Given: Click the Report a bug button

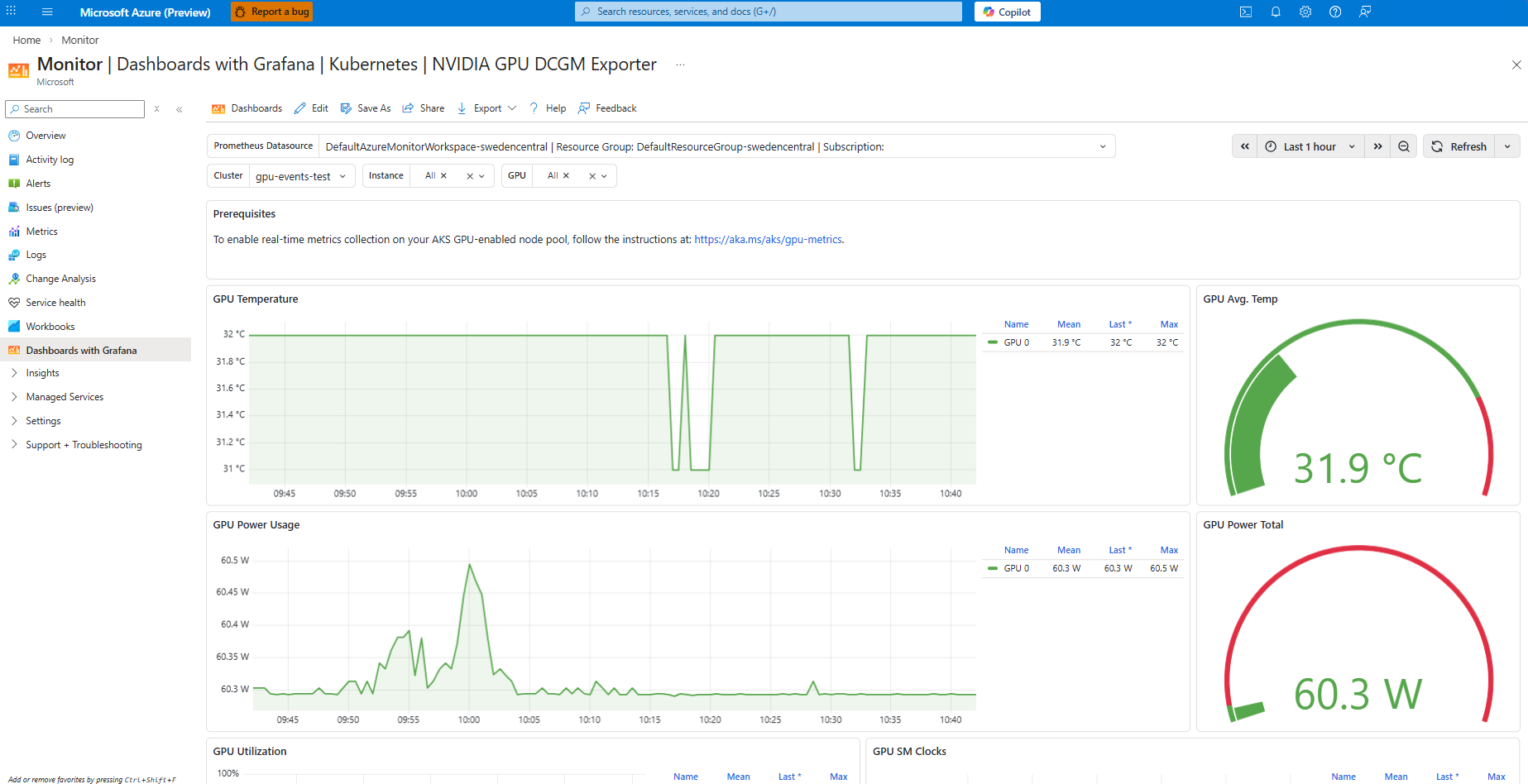Looking at the screenshot, I should [x=271, y=12].
